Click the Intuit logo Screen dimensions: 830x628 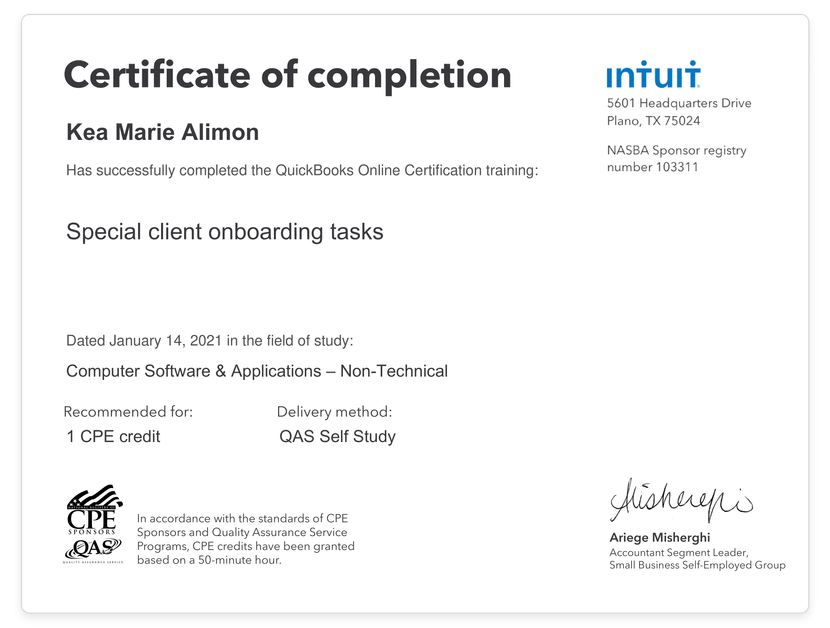tap(653, 74)
